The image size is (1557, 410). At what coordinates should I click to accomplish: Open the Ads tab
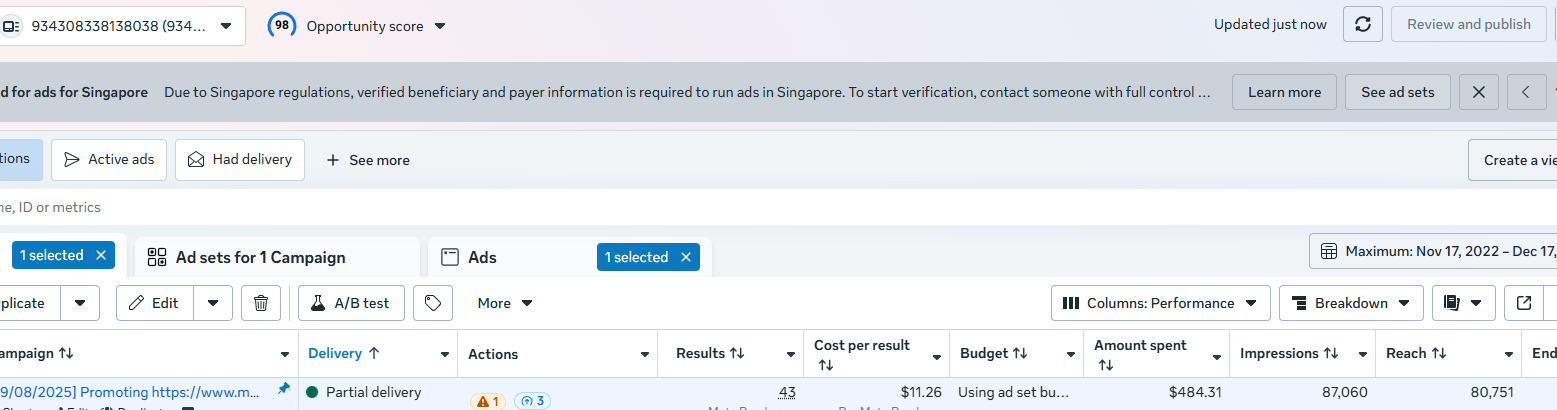482,257
